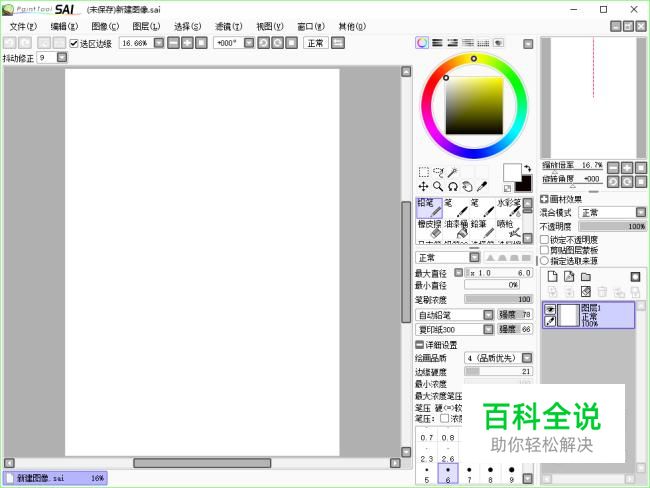Viewport: 650px width, 488px height.
Task: Adjust the 笔刷浓度 density slider
Action: click(x=498, y=299)
